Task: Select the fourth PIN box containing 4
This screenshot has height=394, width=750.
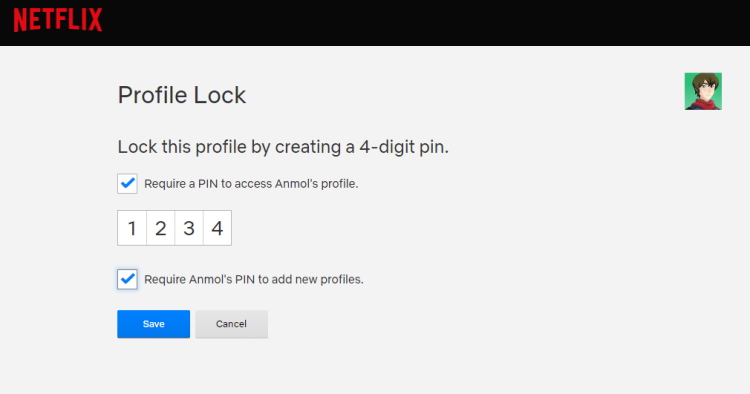Action: [218, 228]
